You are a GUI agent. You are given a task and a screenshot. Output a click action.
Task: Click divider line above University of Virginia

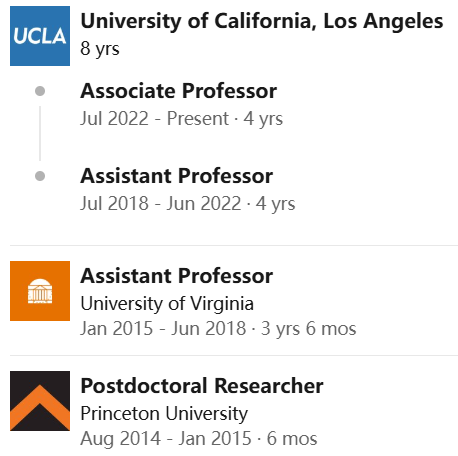[x=234, y=245]
